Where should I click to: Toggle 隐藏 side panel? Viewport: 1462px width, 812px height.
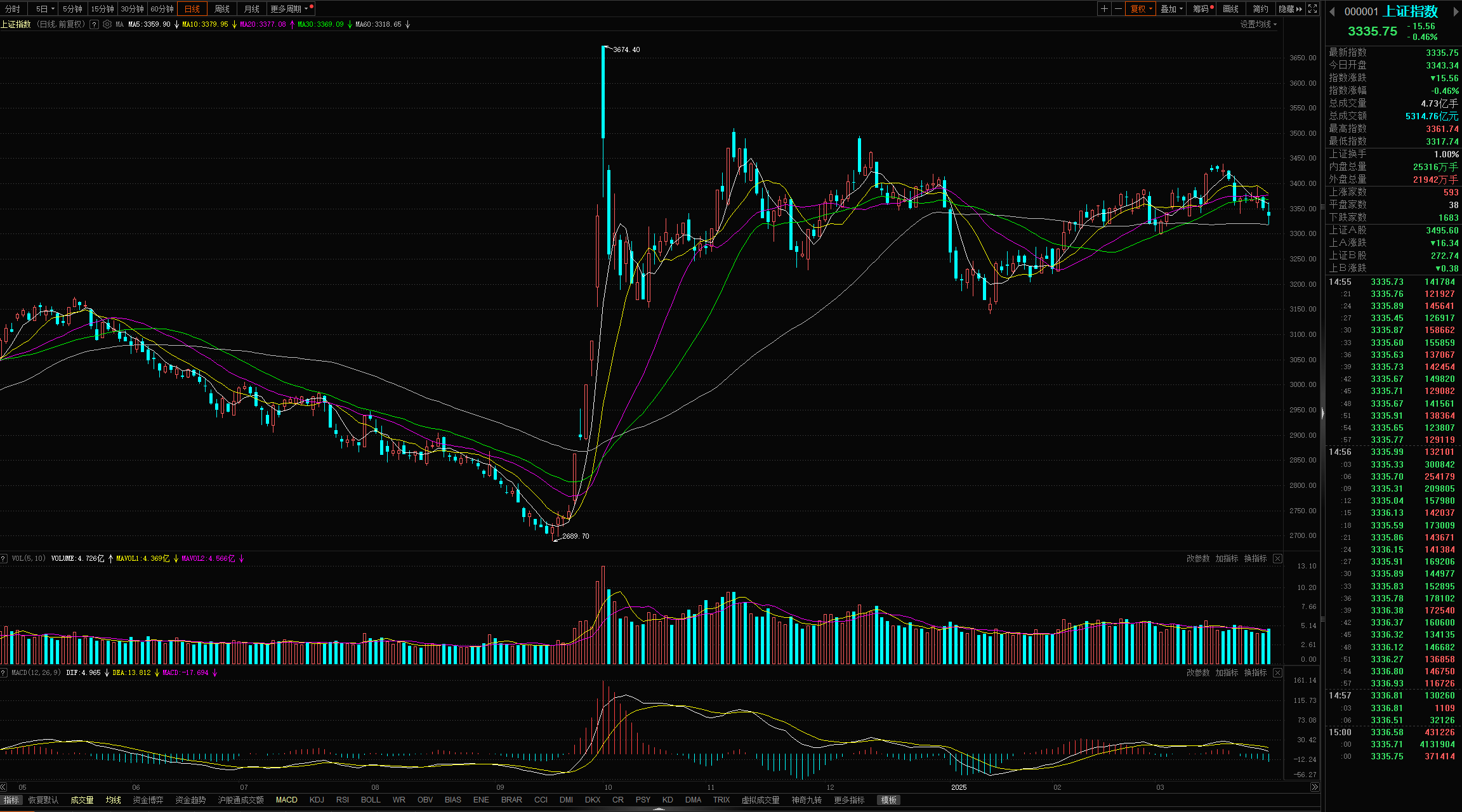coord(1290,9)
